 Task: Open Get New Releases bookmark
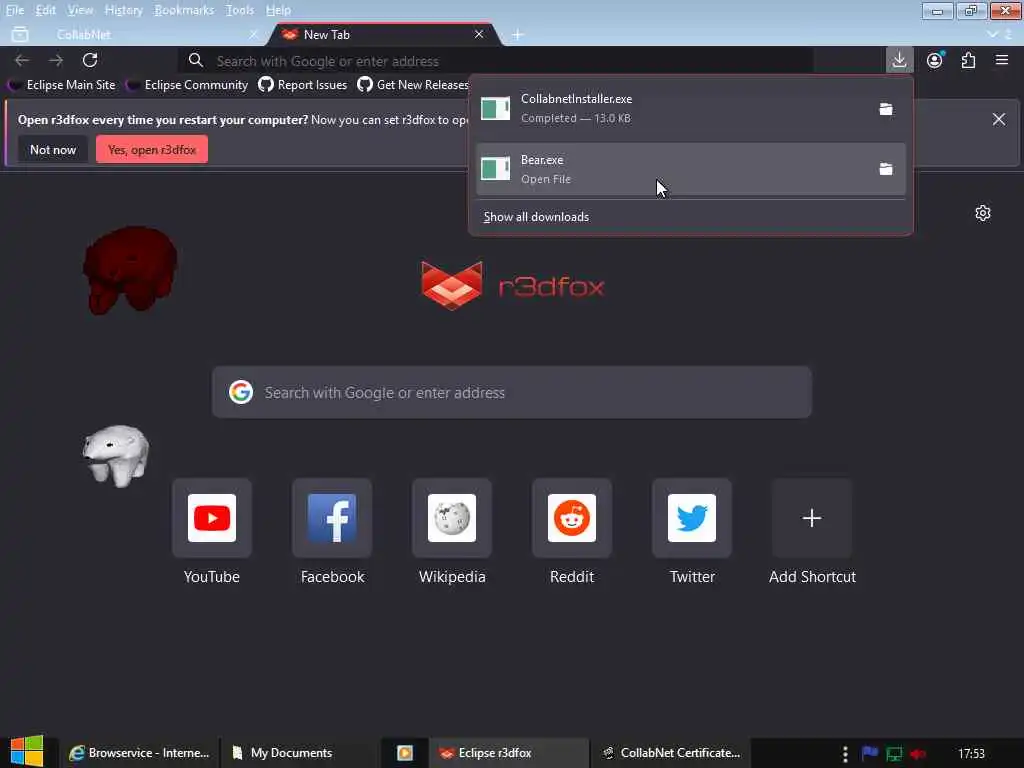pyautogui.click(x=413, y=85)
